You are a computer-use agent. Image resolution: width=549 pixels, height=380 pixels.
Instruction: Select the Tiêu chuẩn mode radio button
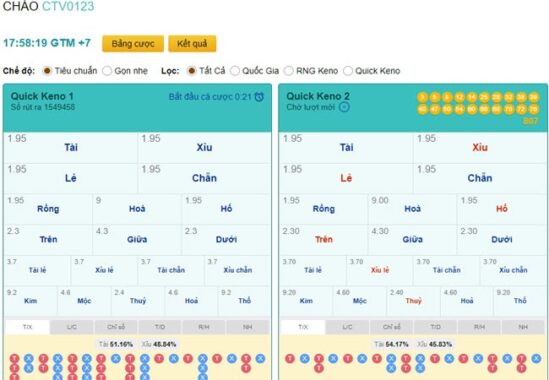coord(47,71)
